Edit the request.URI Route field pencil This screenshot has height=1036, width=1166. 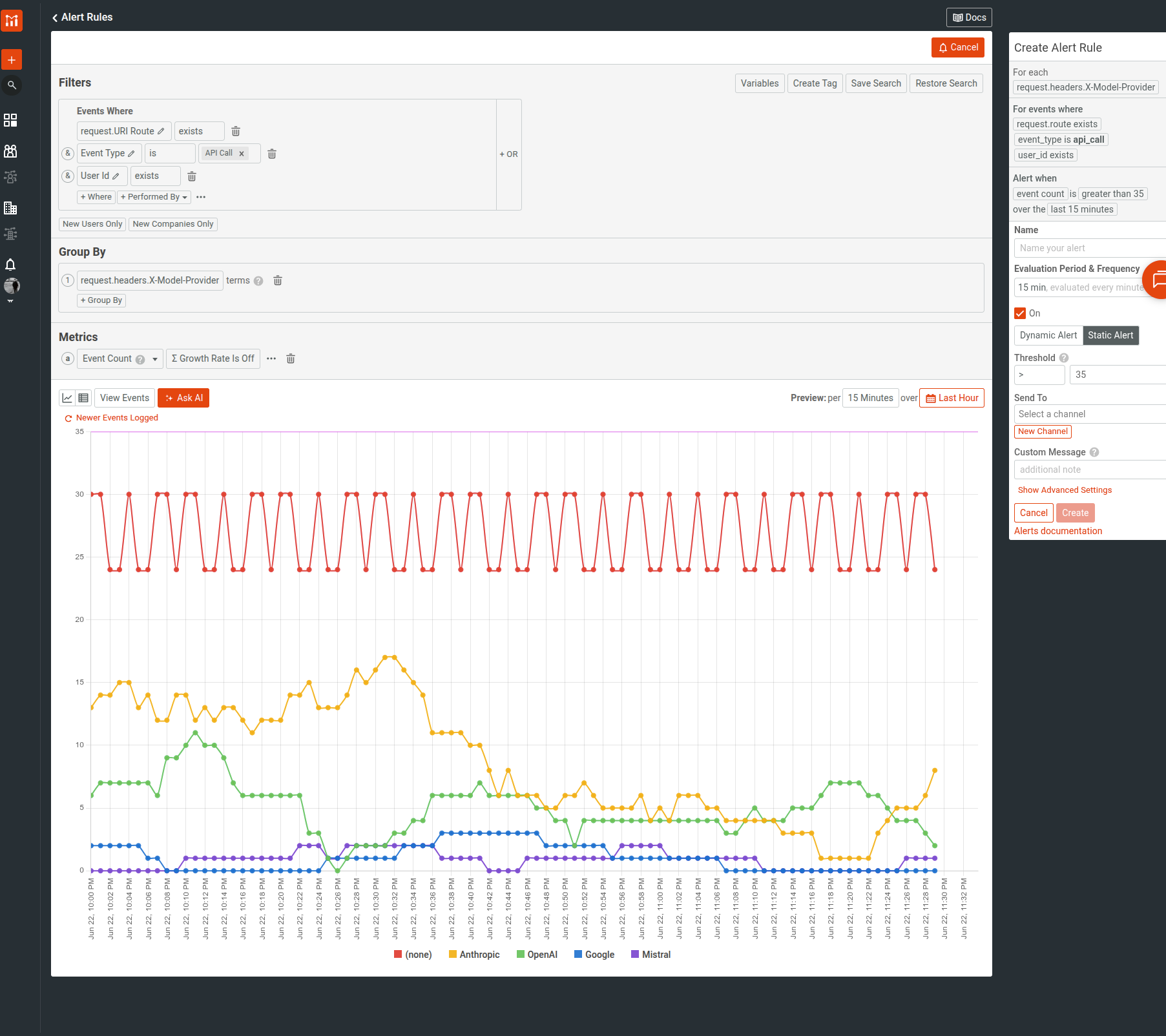[x=161, y=131]
